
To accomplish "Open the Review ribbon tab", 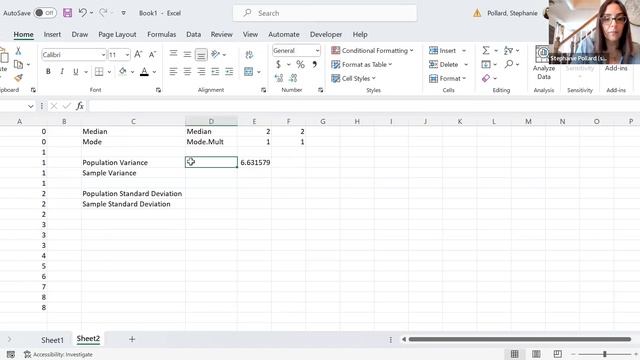I will pos(222,35).
